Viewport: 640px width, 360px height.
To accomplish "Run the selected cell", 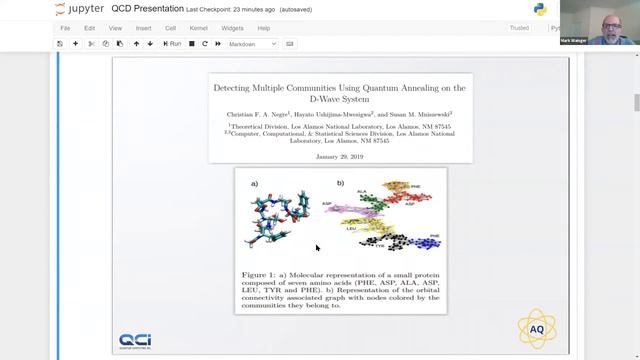I will (172, 44).
